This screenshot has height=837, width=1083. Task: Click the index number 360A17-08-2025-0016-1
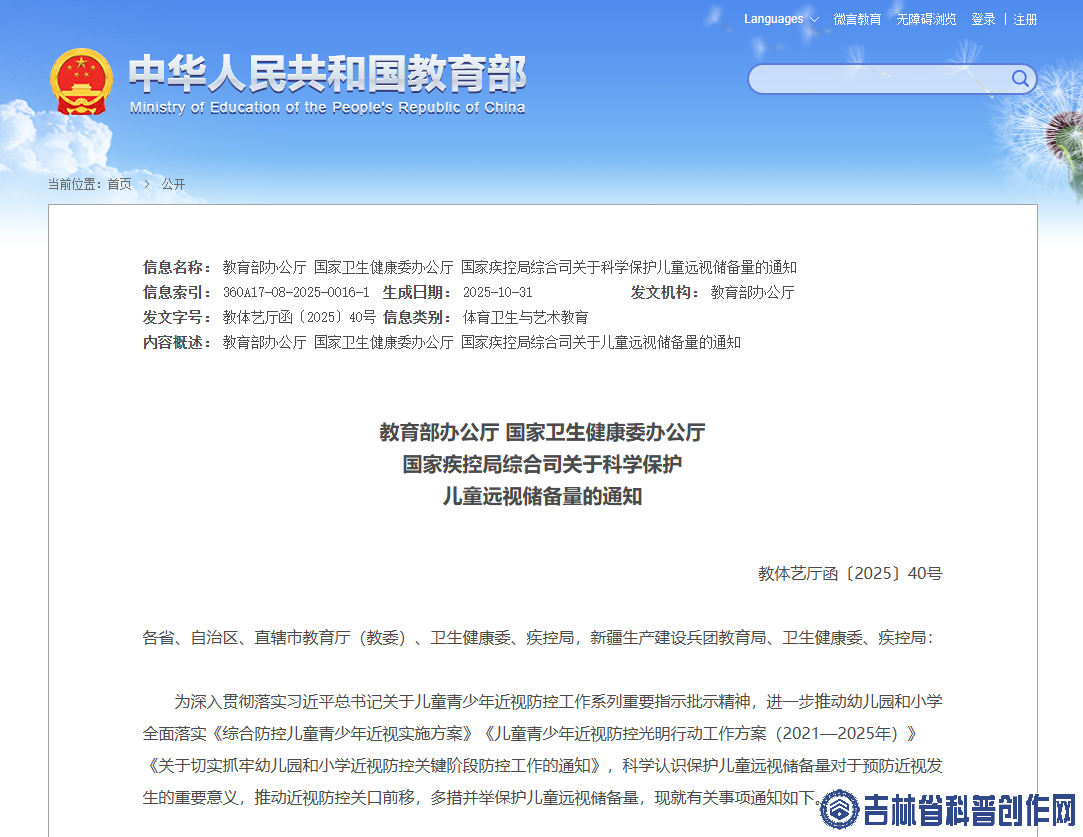(x=296, y=293)
